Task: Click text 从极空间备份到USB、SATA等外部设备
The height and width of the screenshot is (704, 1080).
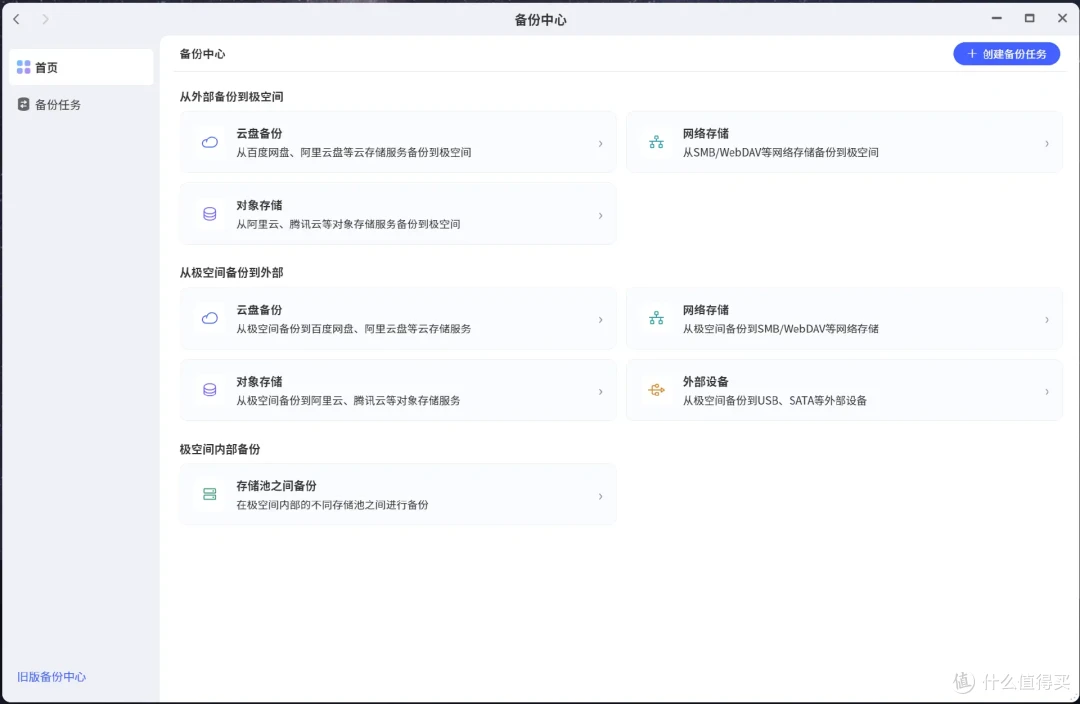Action: (x=774, y=400)
